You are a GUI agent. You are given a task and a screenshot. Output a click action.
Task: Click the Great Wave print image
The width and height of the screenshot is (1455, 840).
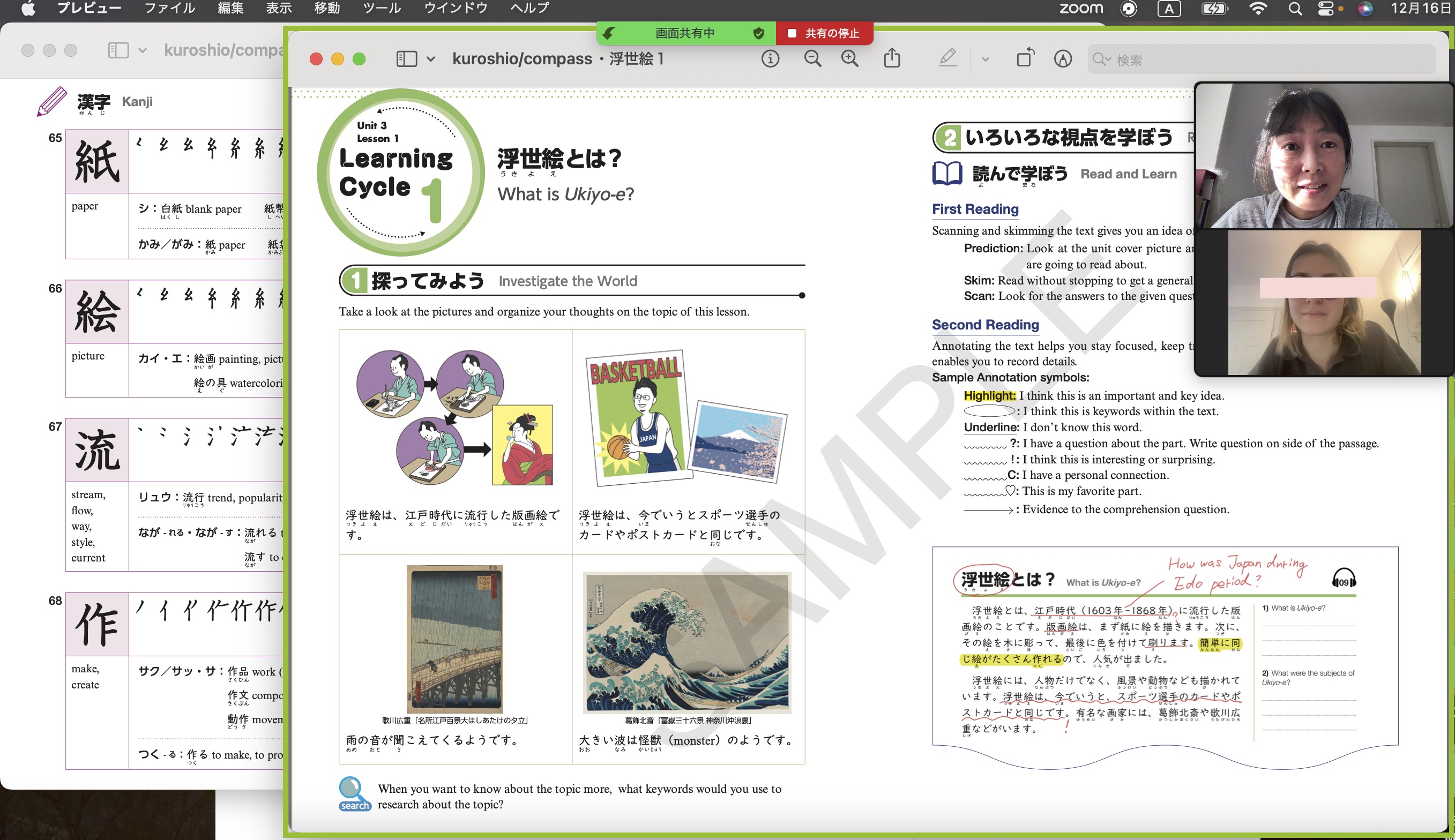(687, 643)
